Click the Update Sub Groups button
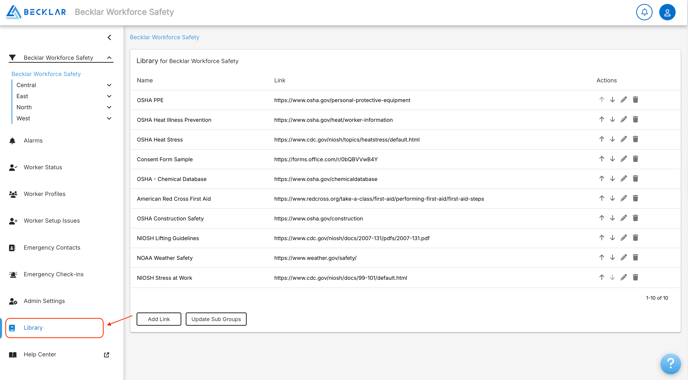Image resolution: width=688 pixels, height=380 pixels. click(216, 319)
